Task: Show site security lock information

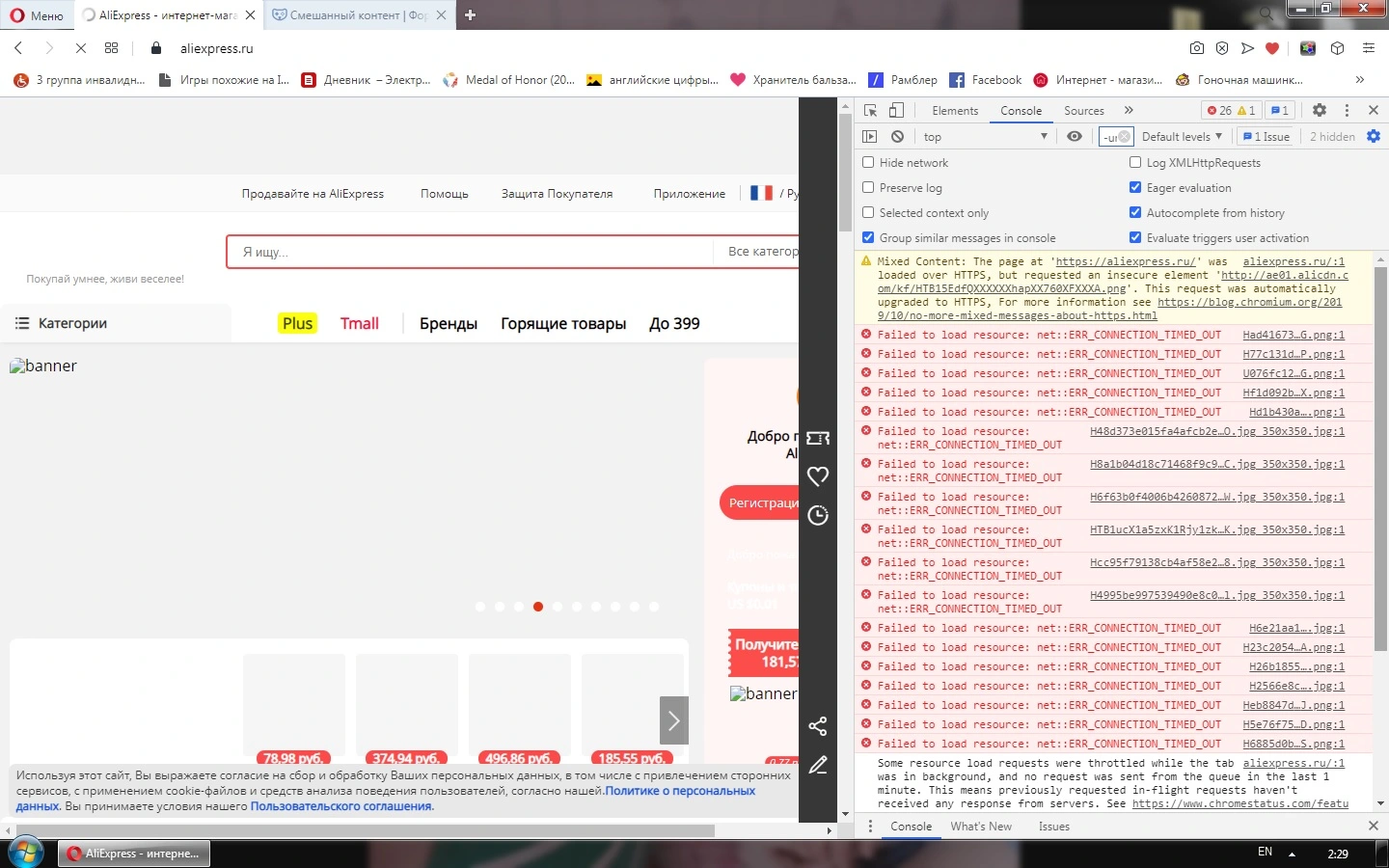Action: (x=156, y=48)
